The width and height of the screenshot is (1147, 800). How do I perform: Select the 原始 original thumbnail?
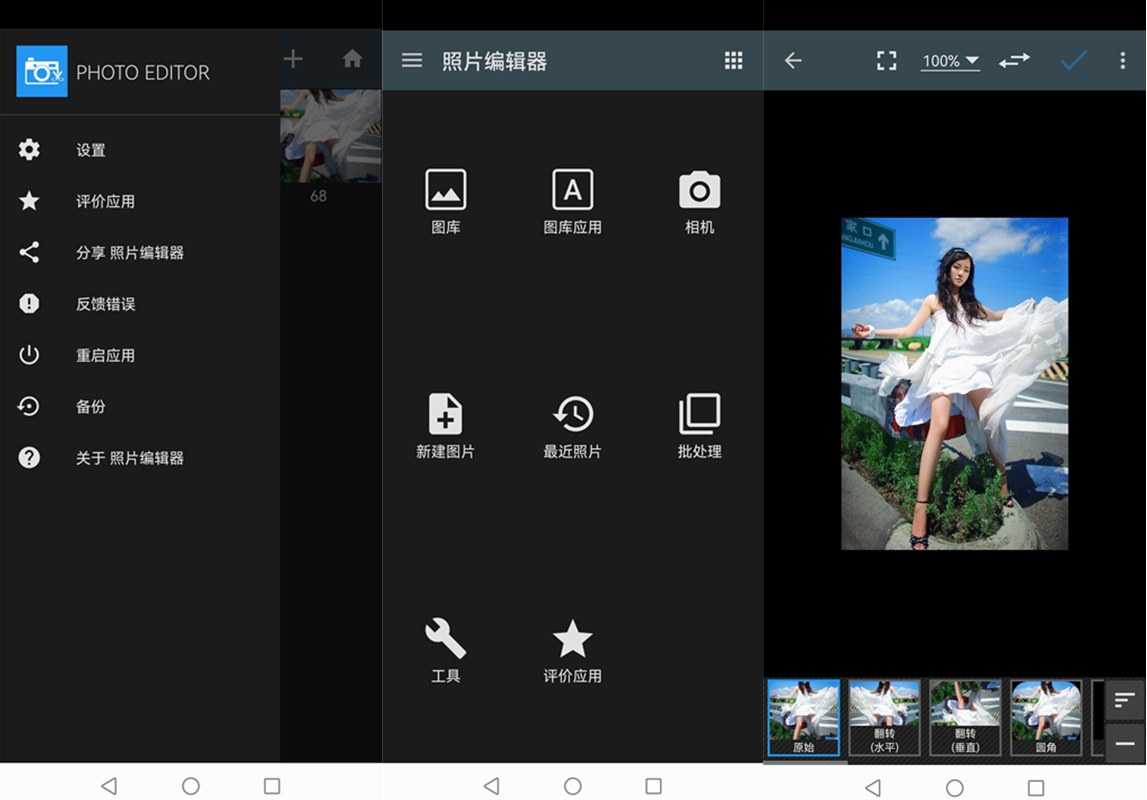[803, 717]
